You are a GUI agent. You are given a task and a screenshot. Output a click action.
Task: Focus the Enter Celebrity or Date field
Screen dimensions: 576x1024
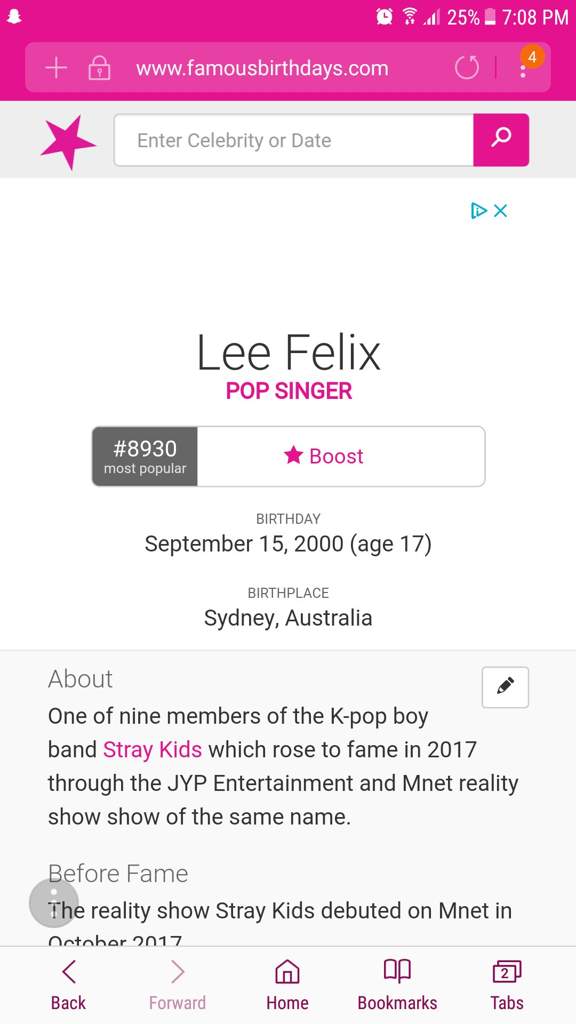click(294, 140)
